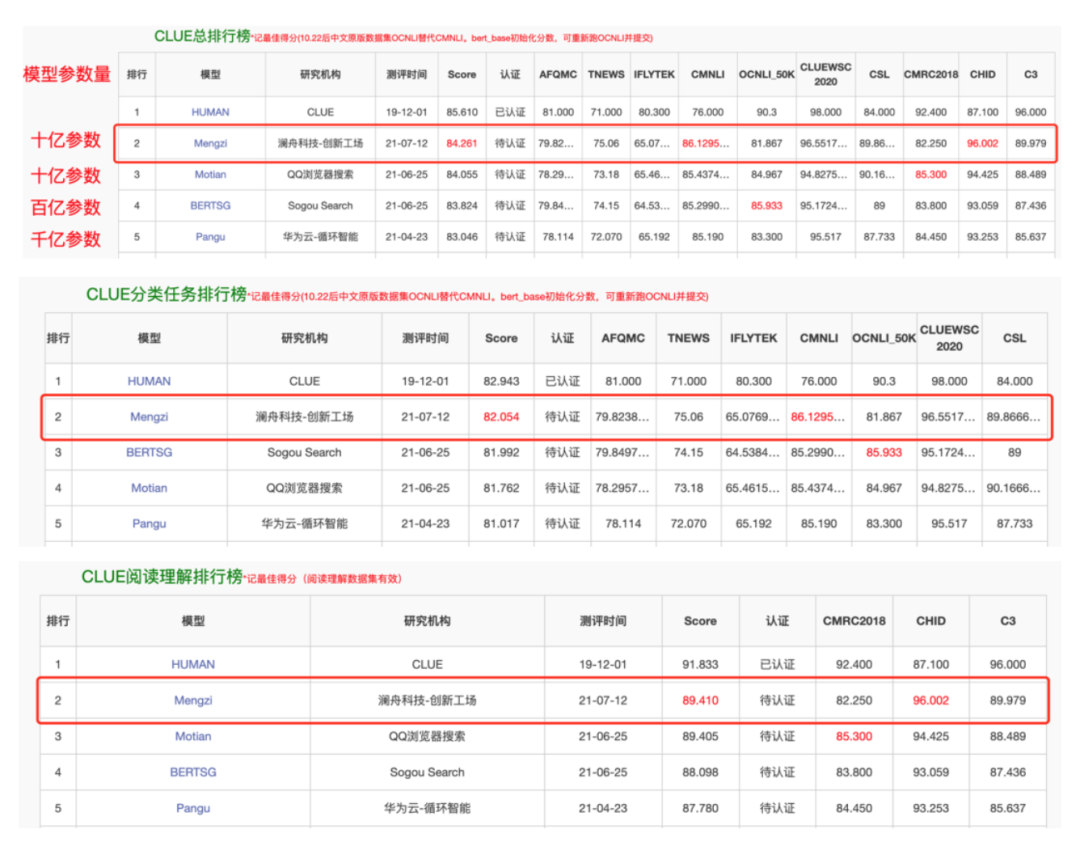The image size is (1080, 859).
Task: Click the C3 column header in CLUE总排行榜
Action: [1030, 74]
